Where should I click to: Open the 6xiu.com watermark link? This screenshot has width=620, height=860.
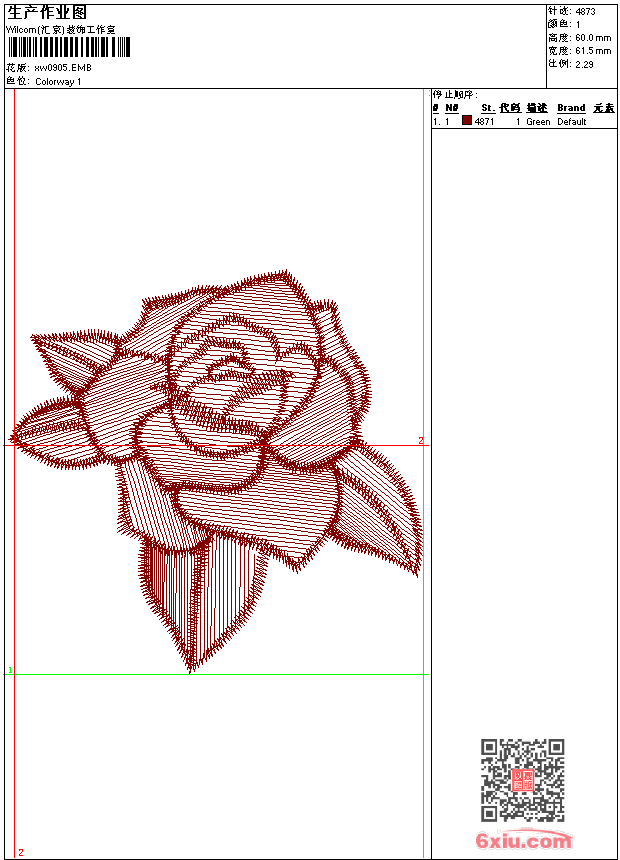point(523,842)
